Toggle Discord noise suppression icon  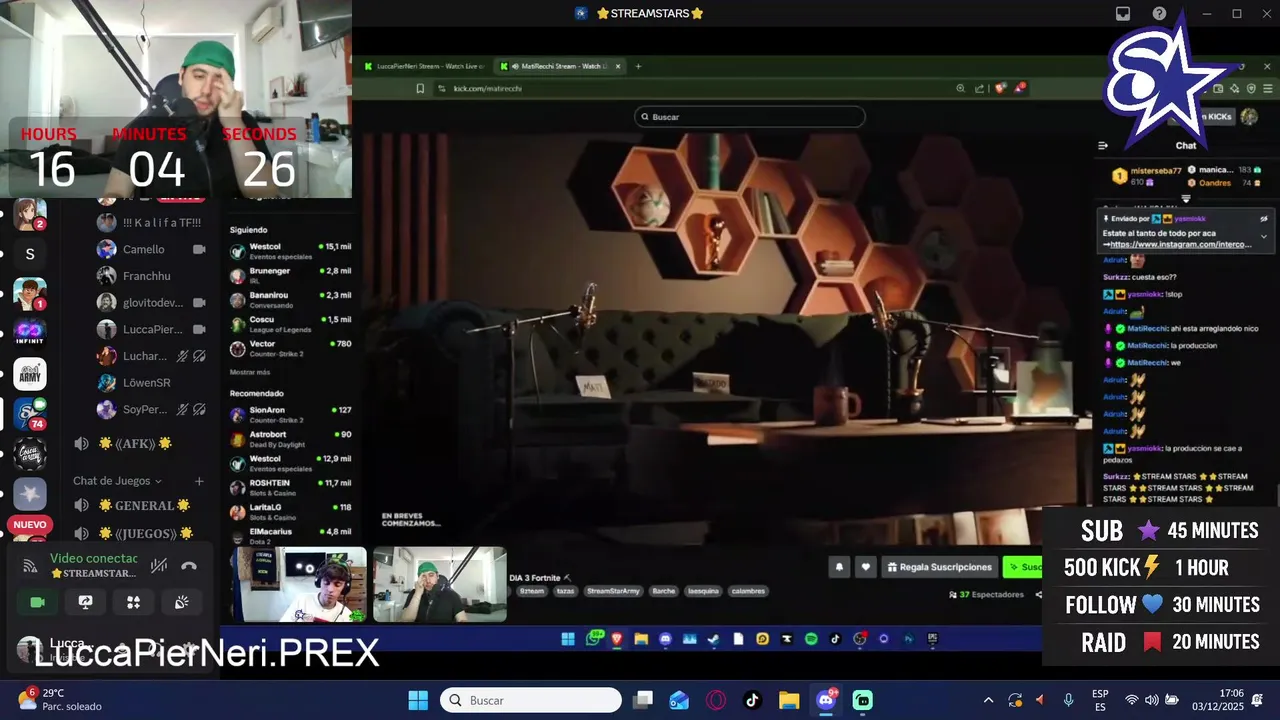point(158,566)
